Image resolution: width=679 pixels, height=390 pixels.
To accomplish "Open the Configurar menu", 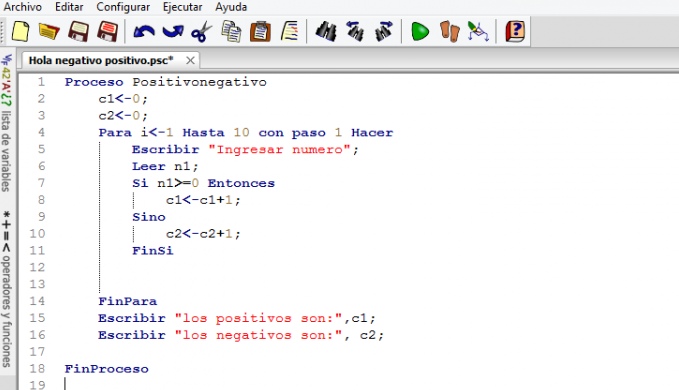I will coord(123,7).
